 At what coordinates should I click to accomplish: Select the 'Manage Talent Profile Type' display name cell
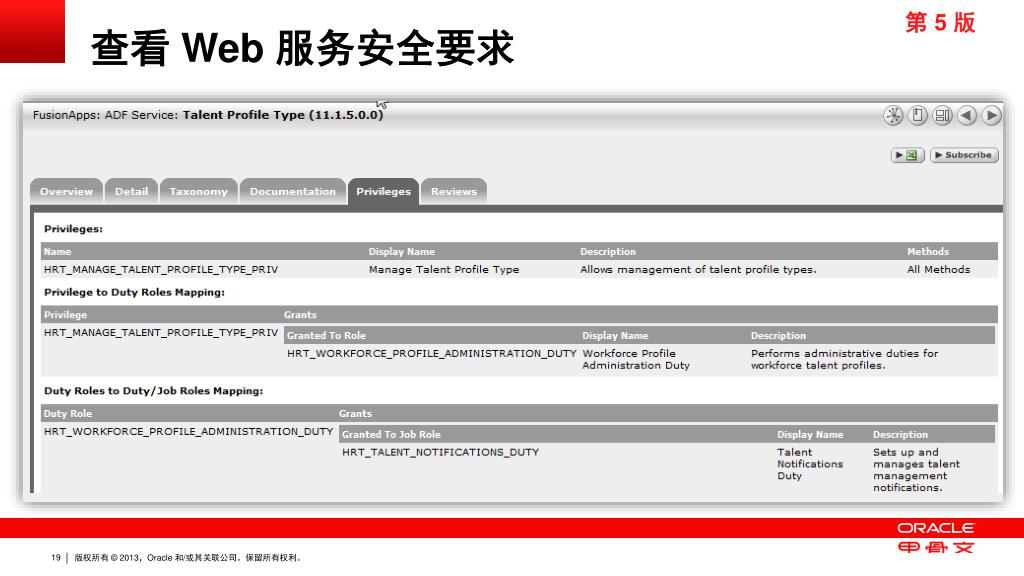(x=444, y=269)
